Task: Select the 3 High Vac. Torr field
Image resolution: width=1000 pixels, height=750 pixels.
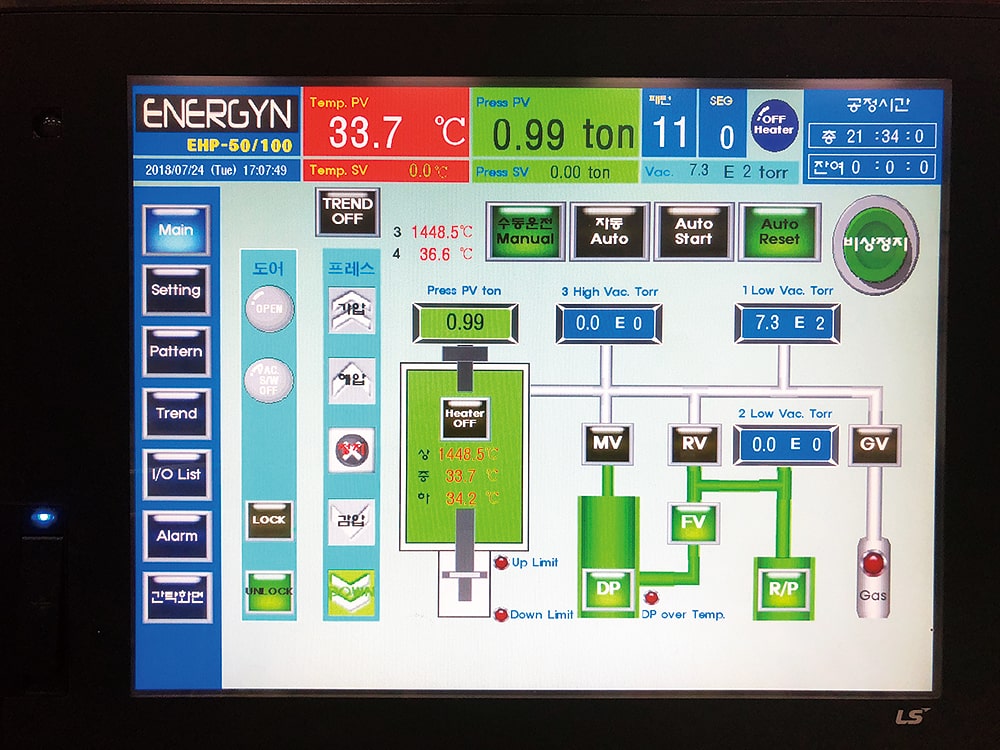Action: coord(609,324)
